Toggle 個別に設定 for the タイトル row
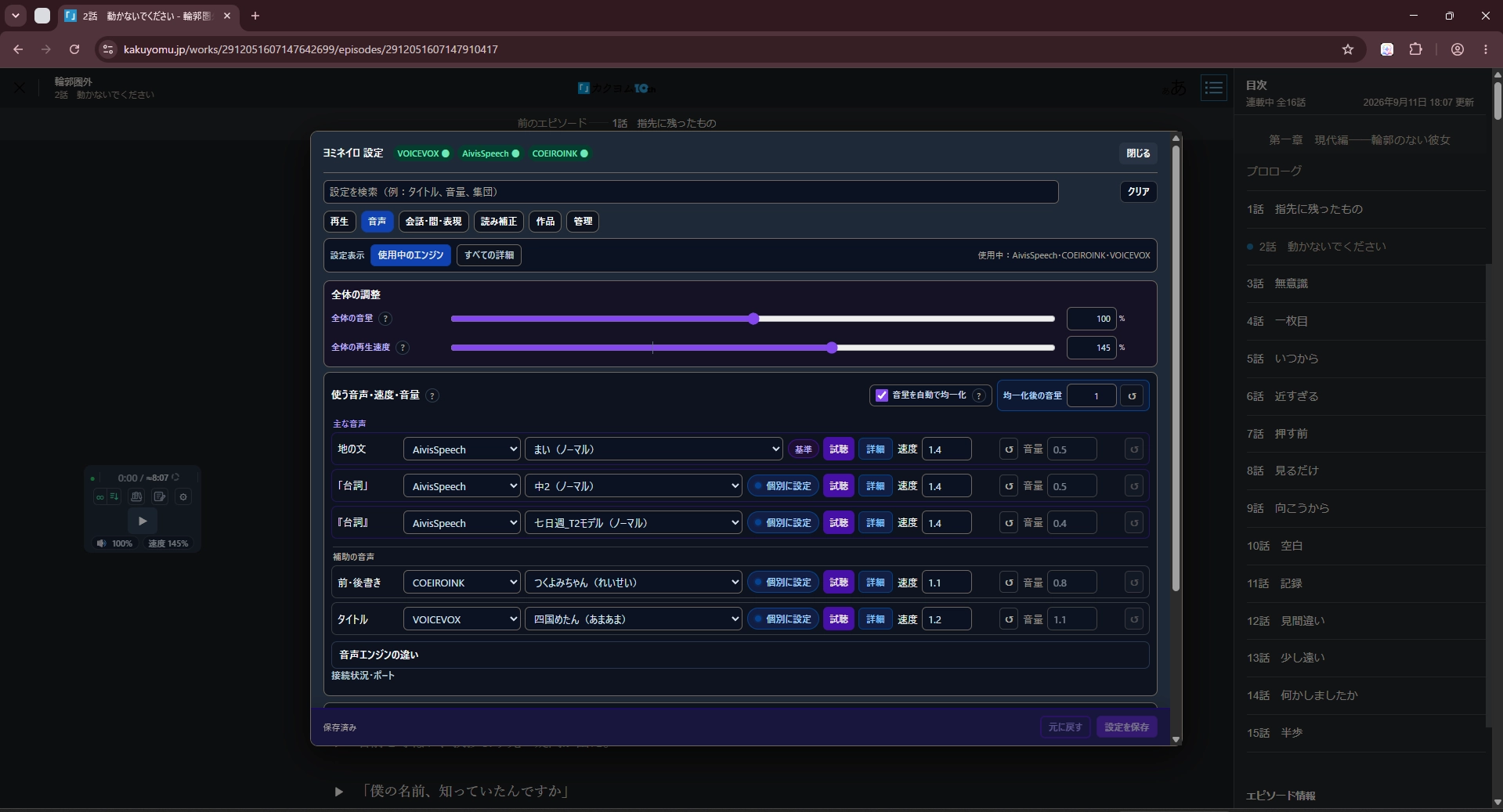The image size is (1503, 812). coord(782,619)
